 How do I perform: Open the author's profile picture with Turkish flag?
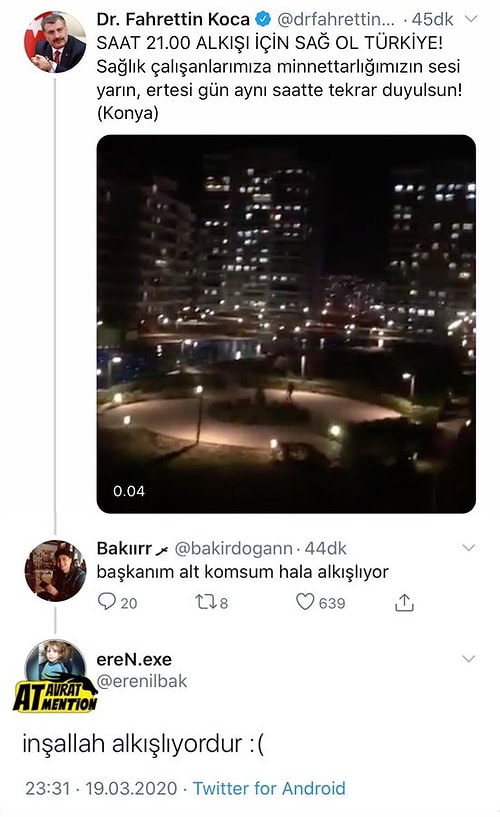pos(55,42)
